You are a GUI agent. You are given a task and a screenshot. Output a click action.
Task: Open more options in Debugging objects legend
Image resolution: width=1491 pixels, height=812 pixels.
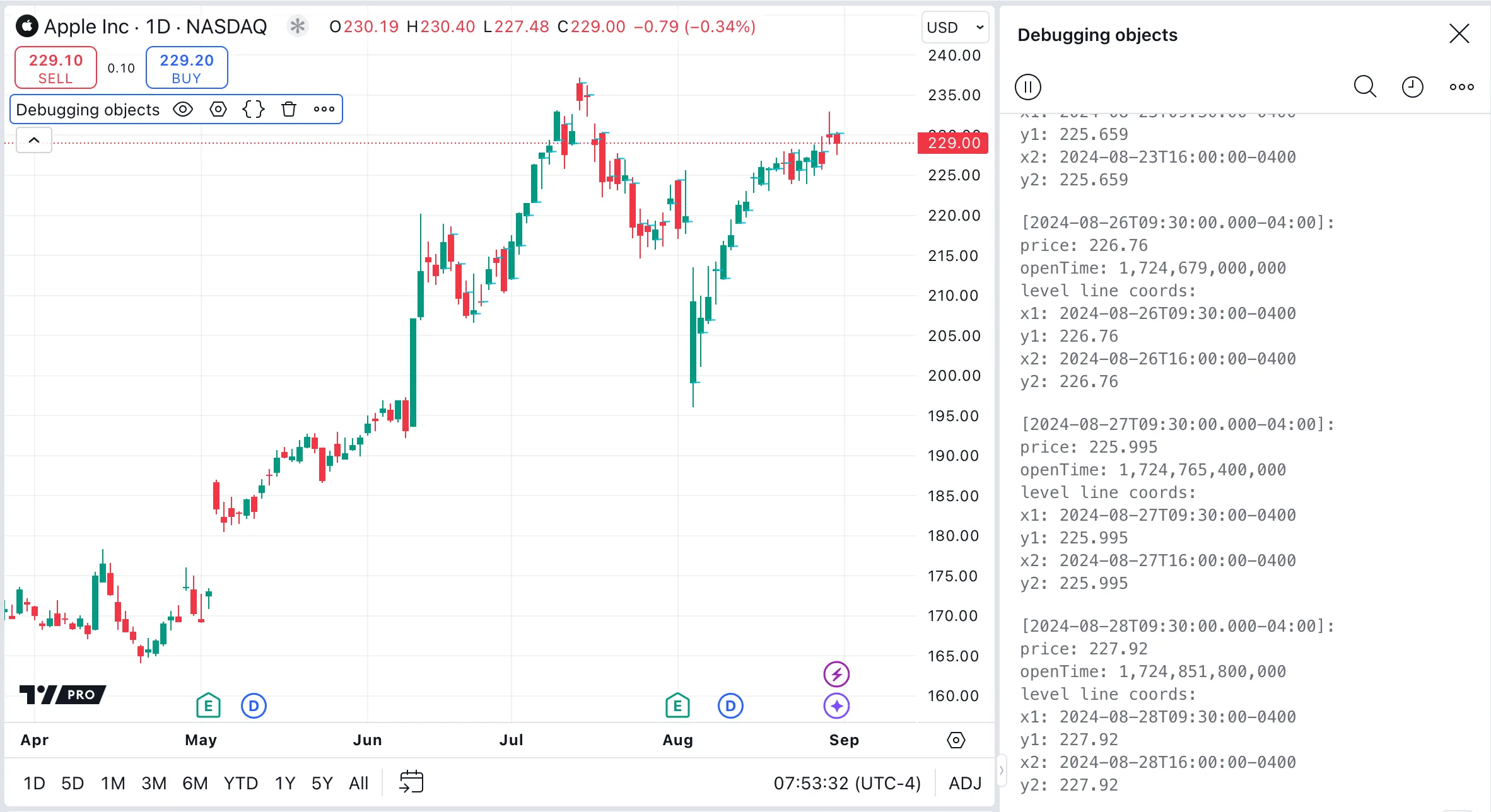pyautogui.click(x=324, y=110)
